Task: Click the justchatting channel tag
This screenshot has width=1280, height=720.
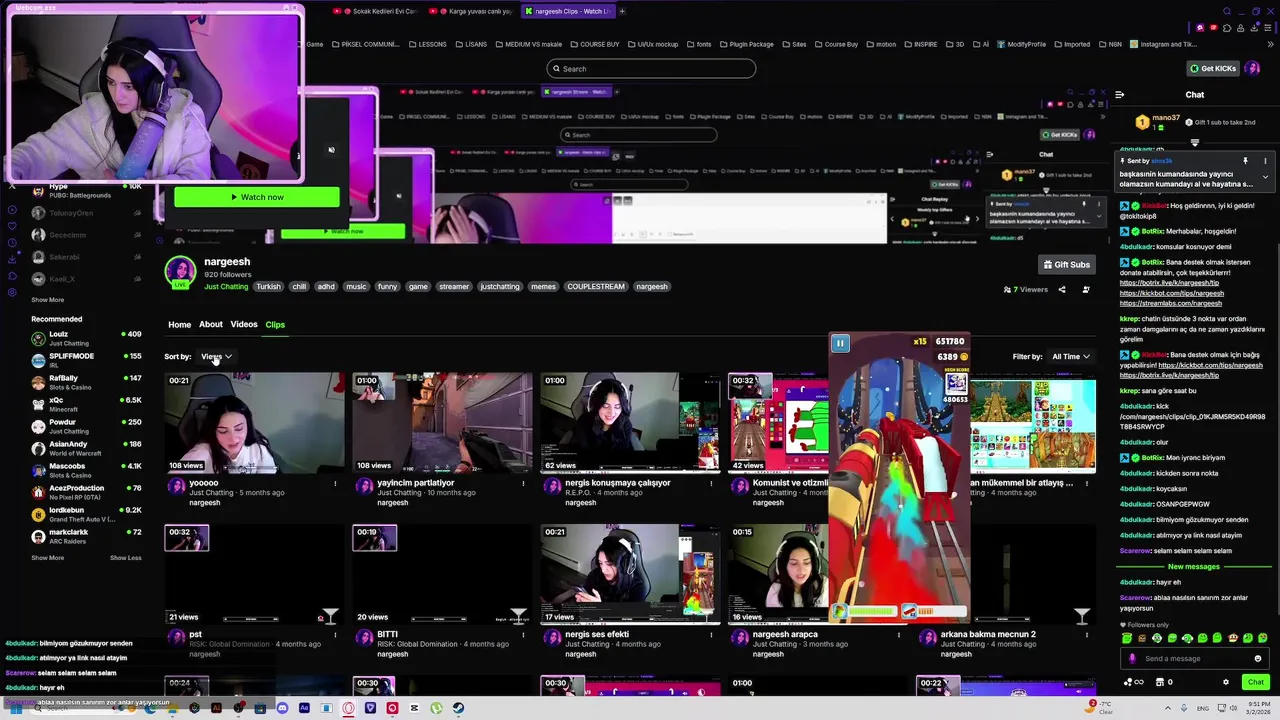Action: pos(500,286)
